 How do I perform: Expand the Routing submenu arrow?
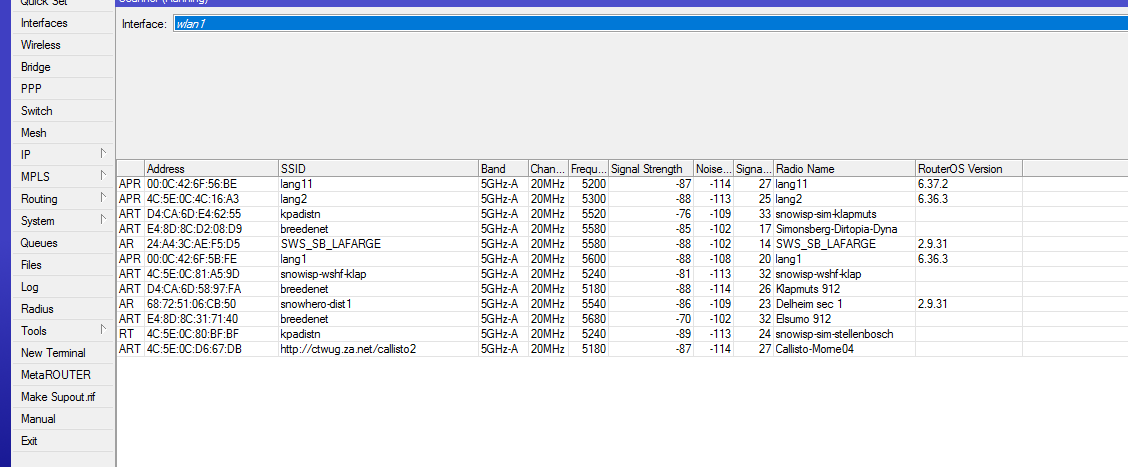[x=102, y=198]
